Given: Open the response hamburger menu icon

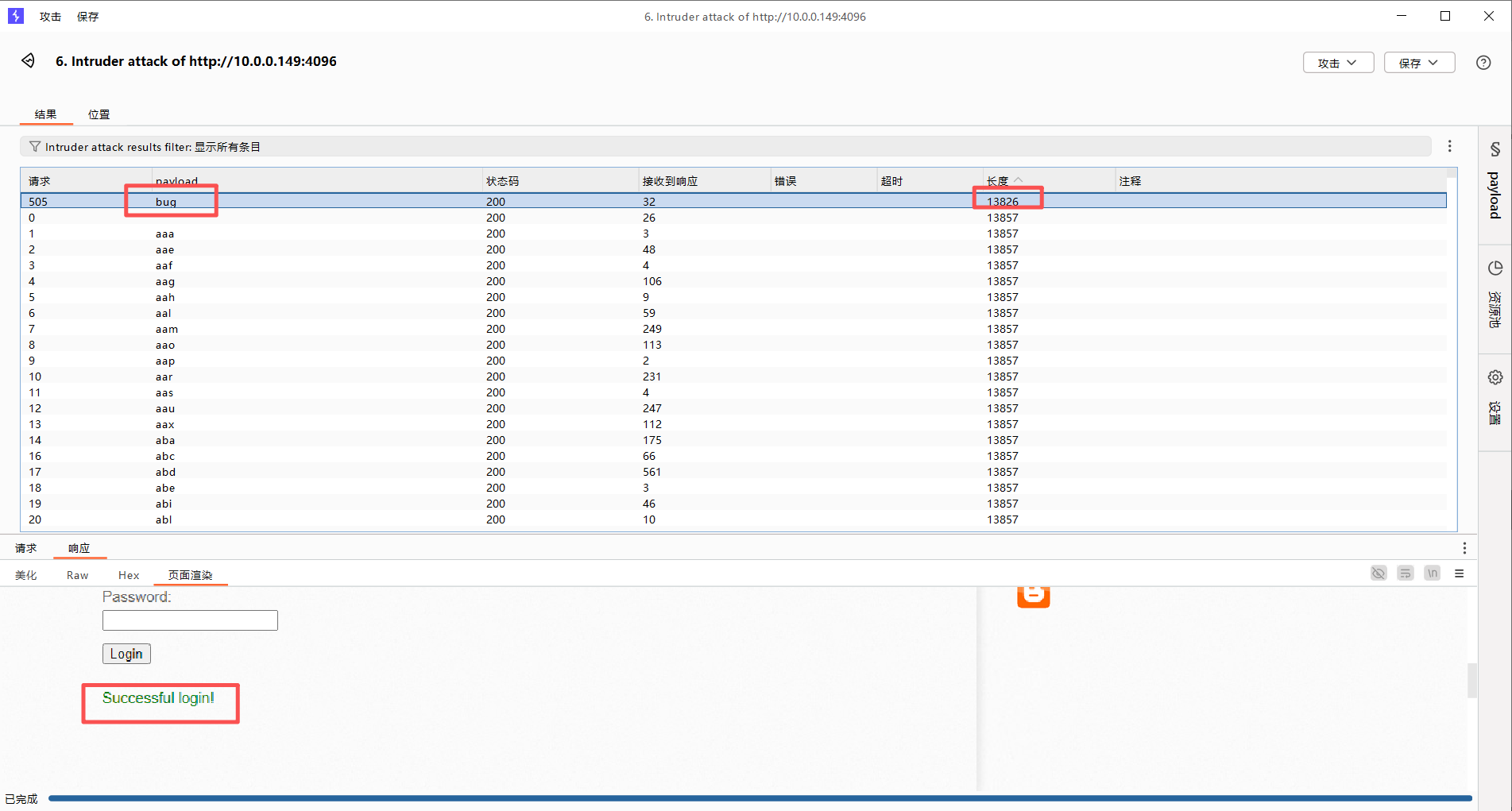Looking at the screenshot, I should point(1459,573).
